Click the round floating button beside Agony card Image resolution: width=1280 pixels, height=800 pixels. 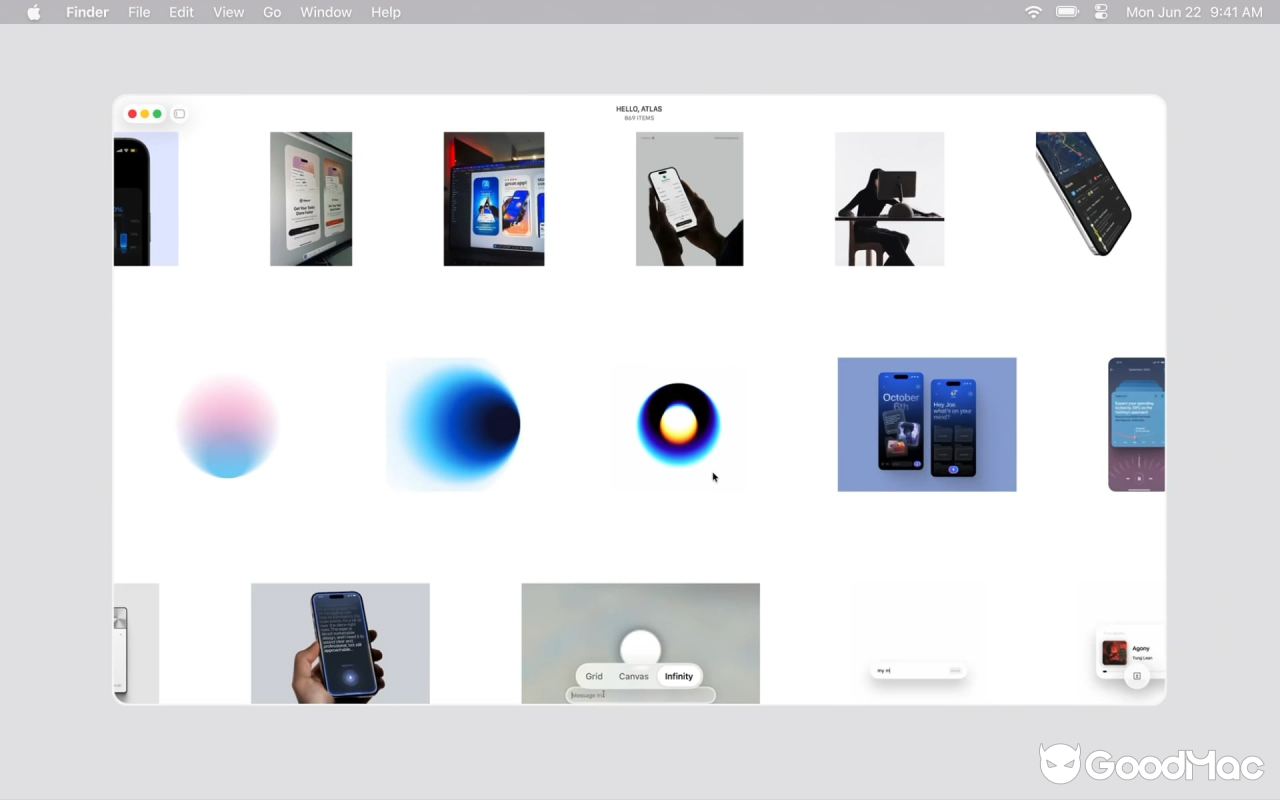click(1137, 677)
